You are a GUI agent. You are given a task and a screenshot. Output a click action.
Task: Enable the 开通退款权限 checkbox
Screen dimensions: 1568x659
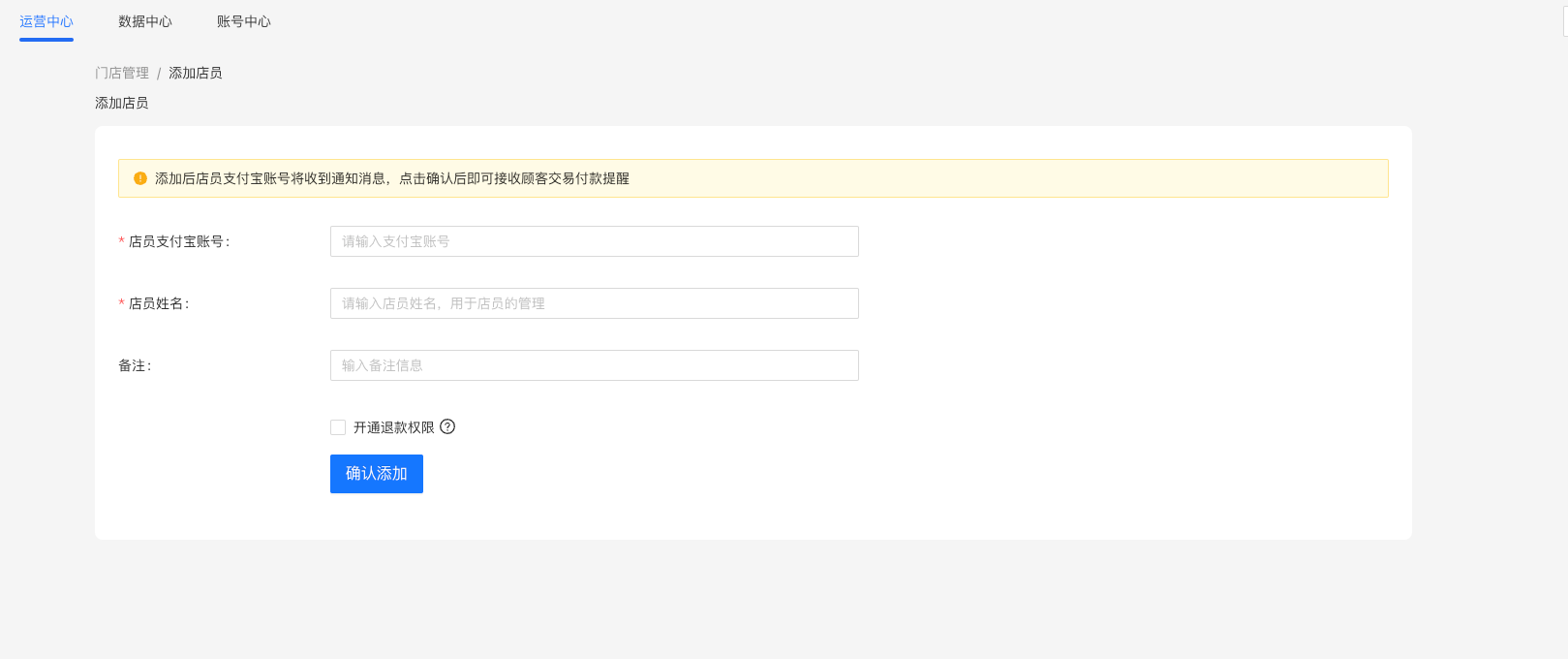coord(338,427)
